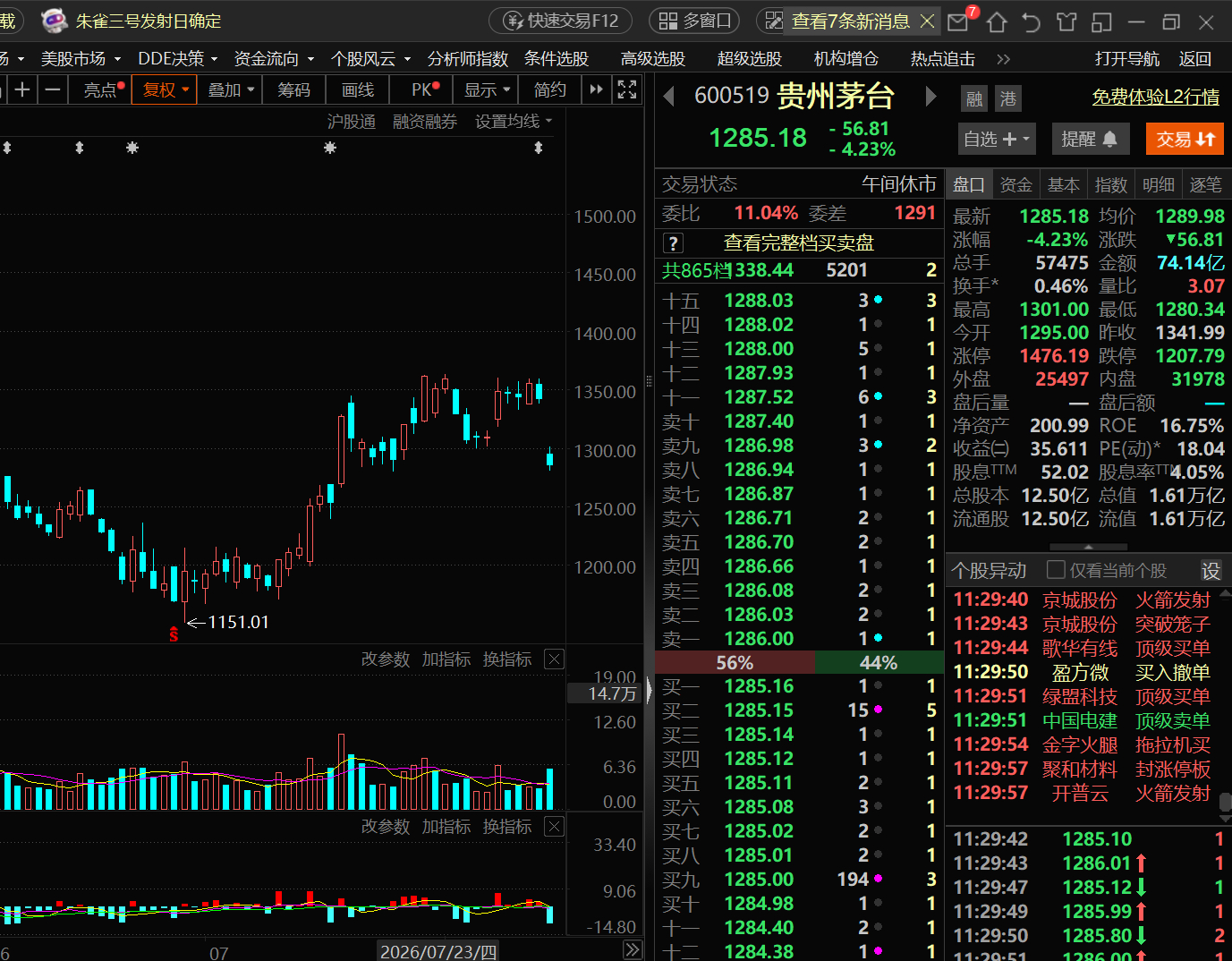The width and height of the screenshot is (1232, 961).
Task: Click the red $ marker below the chart low
Action: tap(174, 634)
